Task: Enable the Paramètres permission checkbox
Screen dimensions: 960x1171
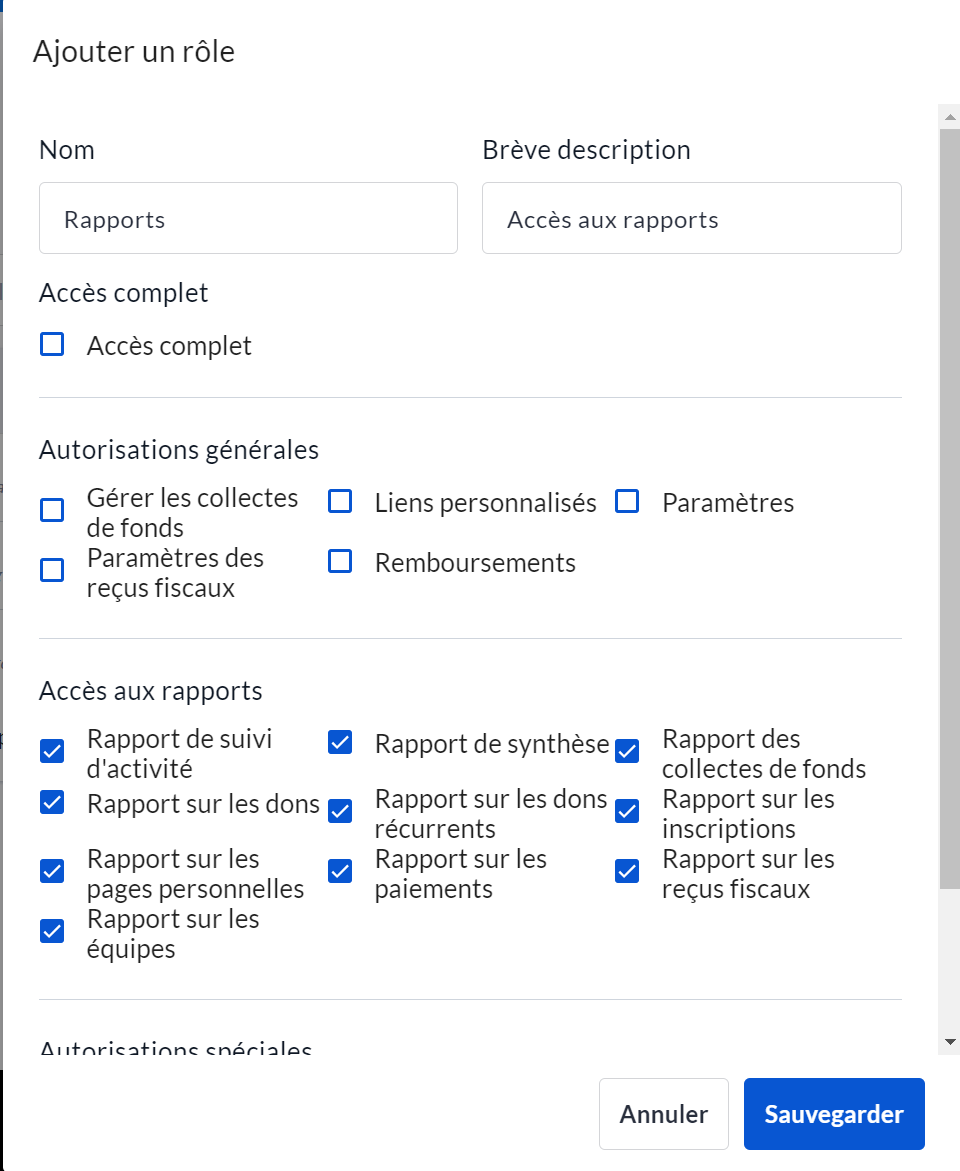Action: (627, 502)
